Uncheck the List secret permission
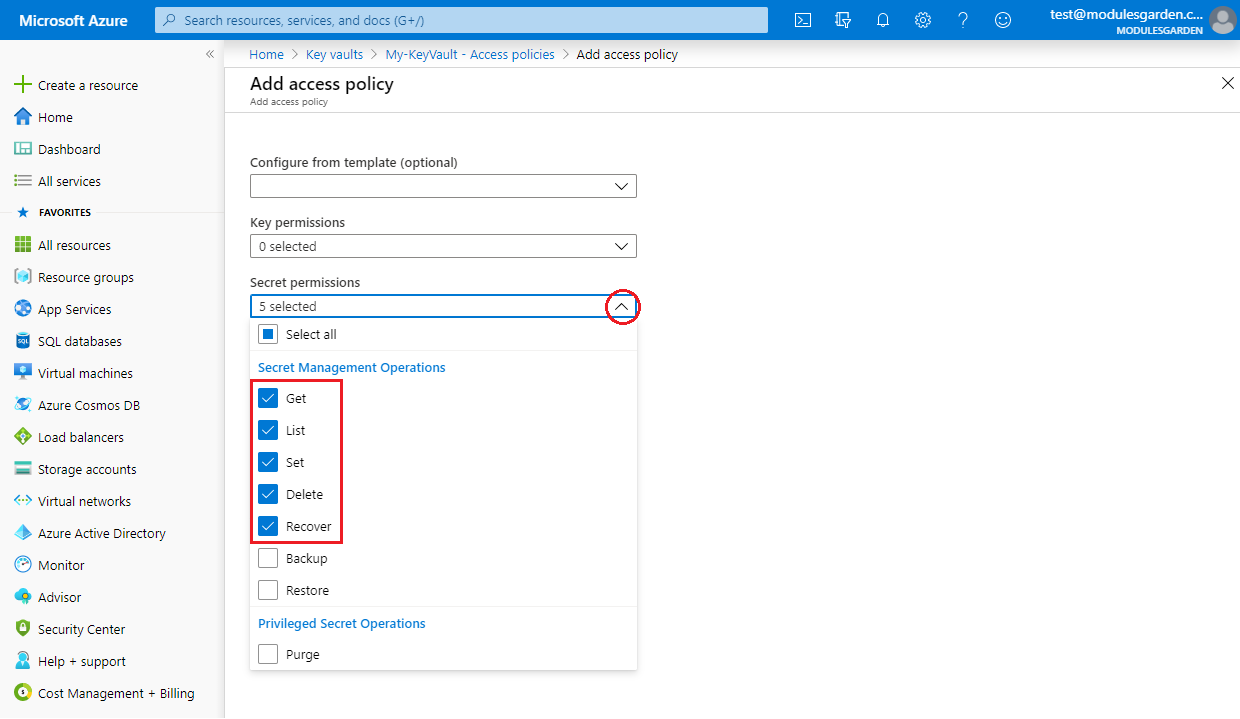The image size is (1240, 719). click(x=268, y=430)
